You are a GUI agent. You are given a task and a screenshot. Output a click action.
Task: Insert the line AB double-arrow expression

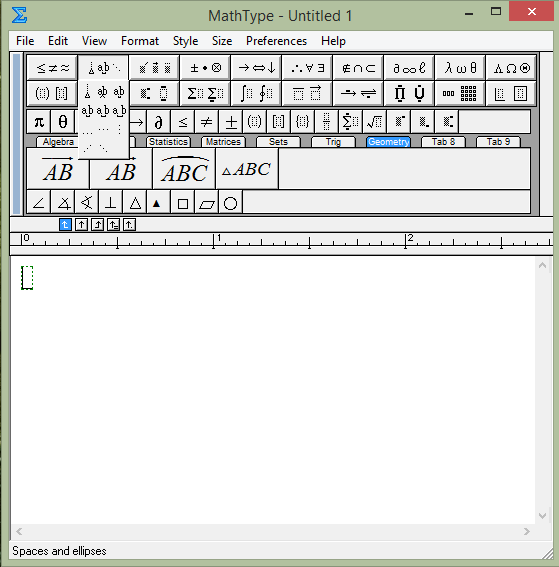tap(121, 169)
